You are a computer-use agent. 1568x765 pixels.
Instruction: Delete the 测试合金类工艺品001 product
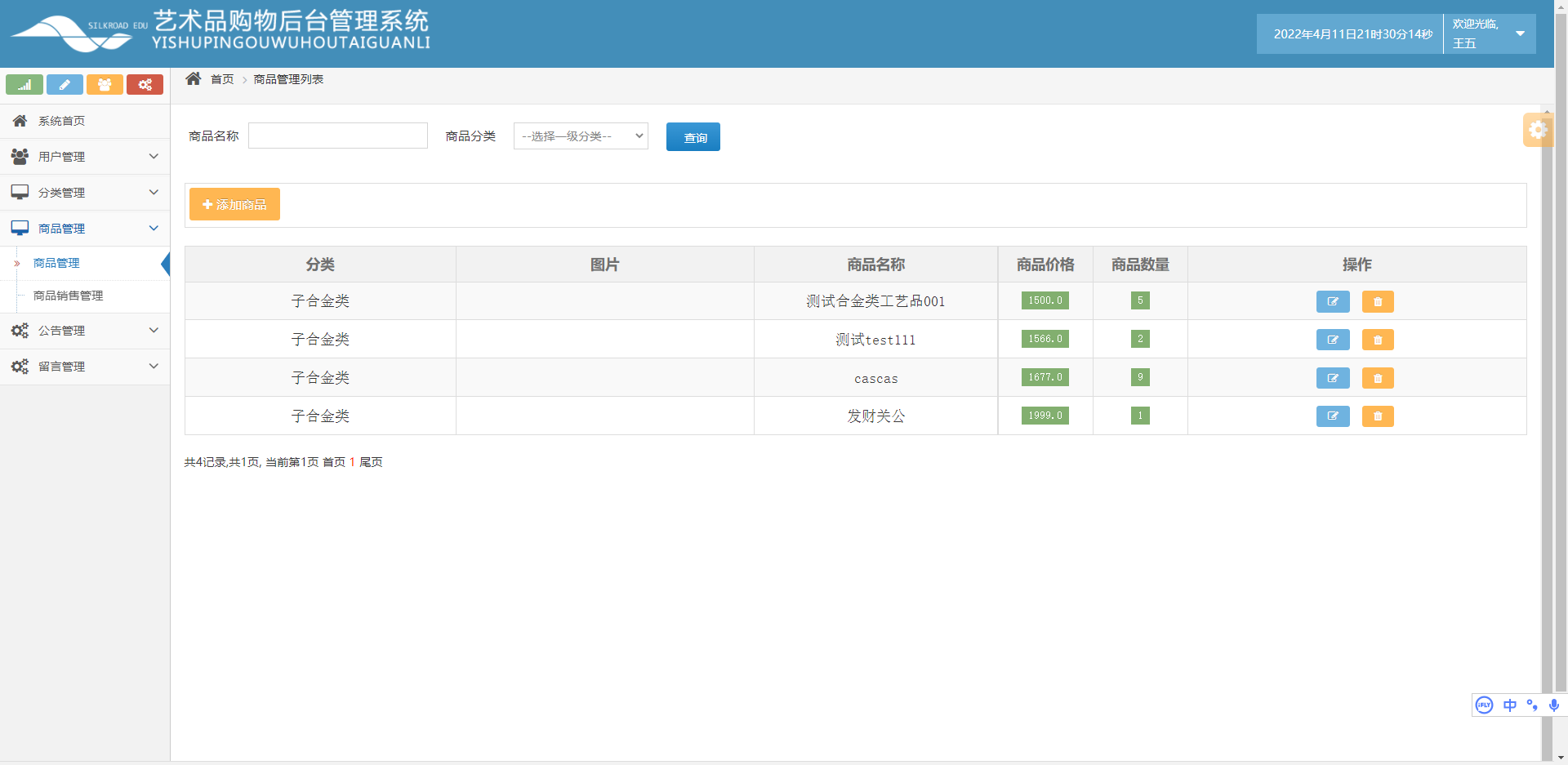tap(1378, 302)
